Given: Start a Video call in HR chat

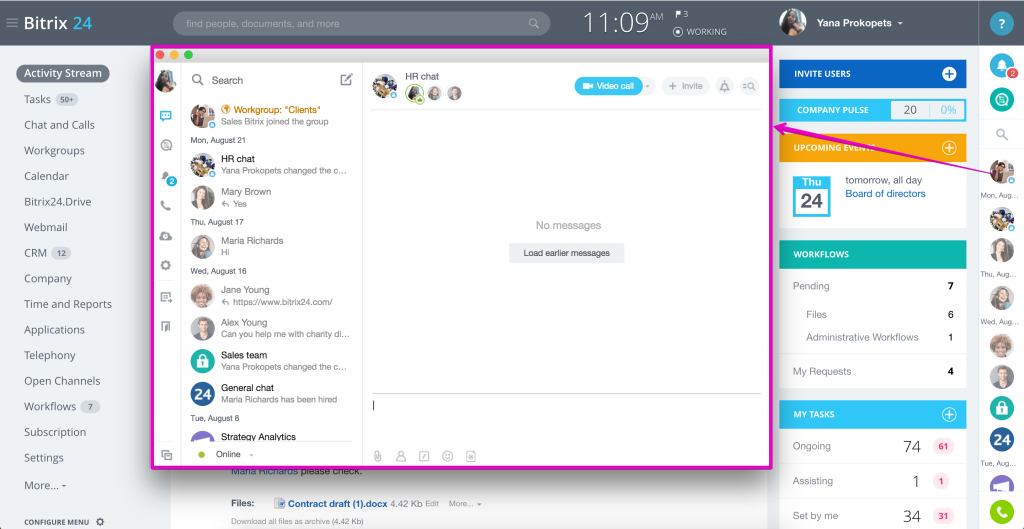Looking at the screenshot, I should click(608, 86).
